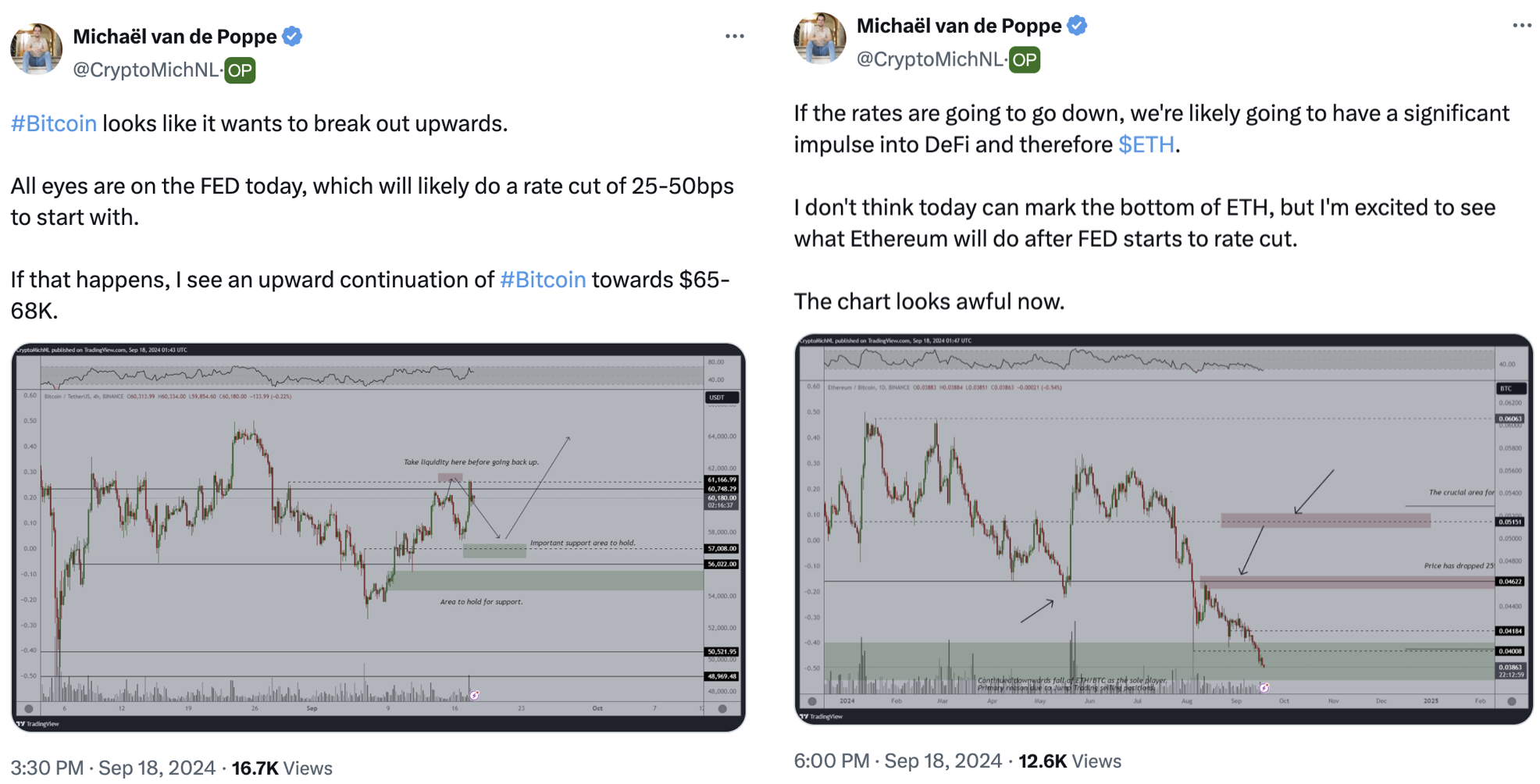This screenshot has width=1540, height=784.
Task: Click Michaël van de Poppe's name in right tweet
Action: coord(959,26)
